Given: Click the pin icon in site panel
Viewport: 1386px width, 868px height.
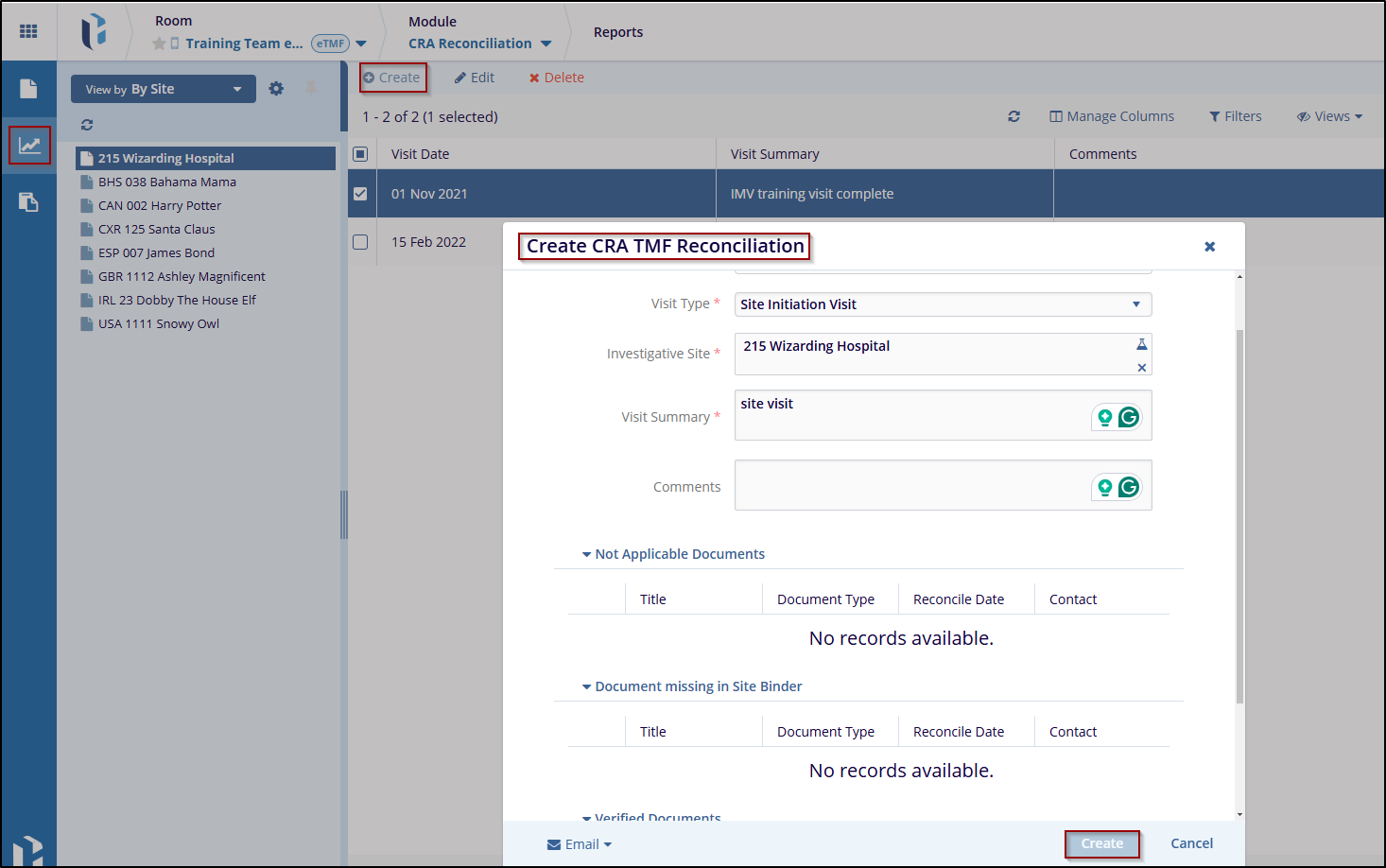Looking at the screenshot, I should (x=310, y=89).
